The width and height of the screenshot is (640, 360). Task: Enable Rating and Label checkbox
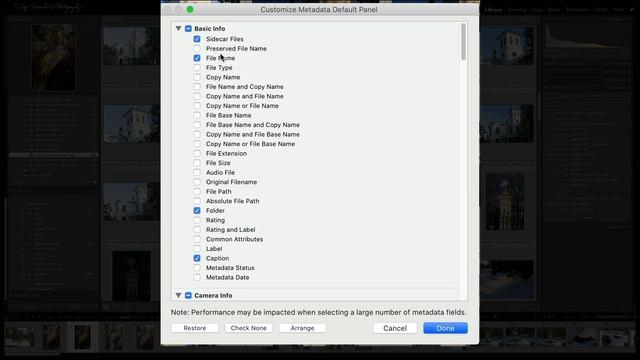[197, 229]
